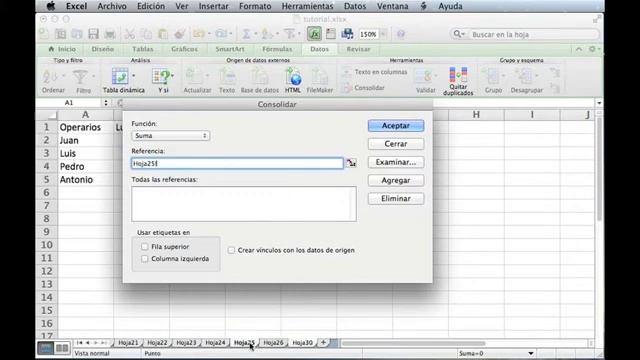Image resolution: width=640 pixels, height=360 pixels.
Task: Click the Help question mark icon
Action: 401,34
